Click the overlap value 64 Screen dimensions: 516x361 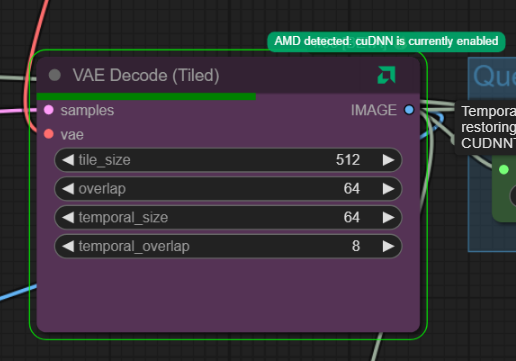pos(352,189)
